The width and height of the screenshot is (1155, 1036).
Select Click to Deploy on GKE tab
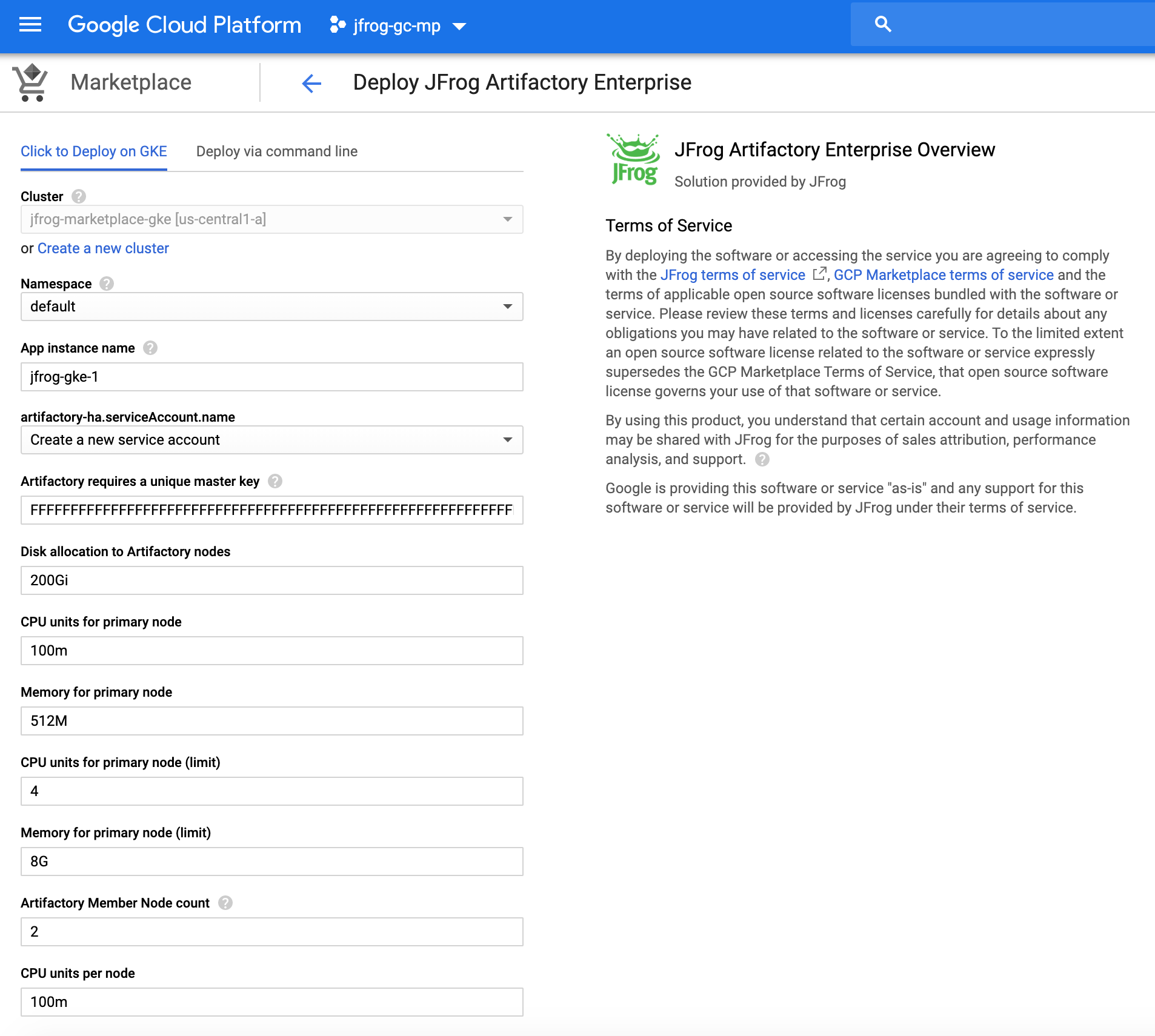(x=94, y=151)
